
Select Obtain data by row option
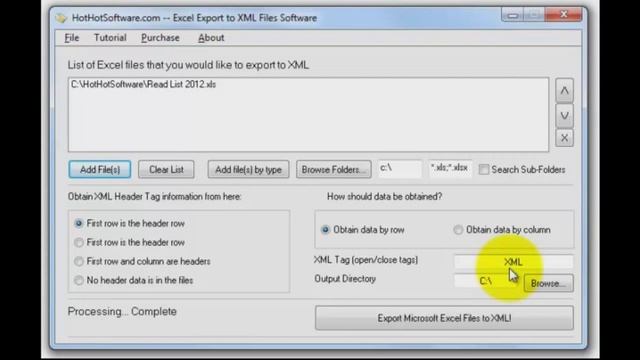pyautogui.click(x=325, y=230)
